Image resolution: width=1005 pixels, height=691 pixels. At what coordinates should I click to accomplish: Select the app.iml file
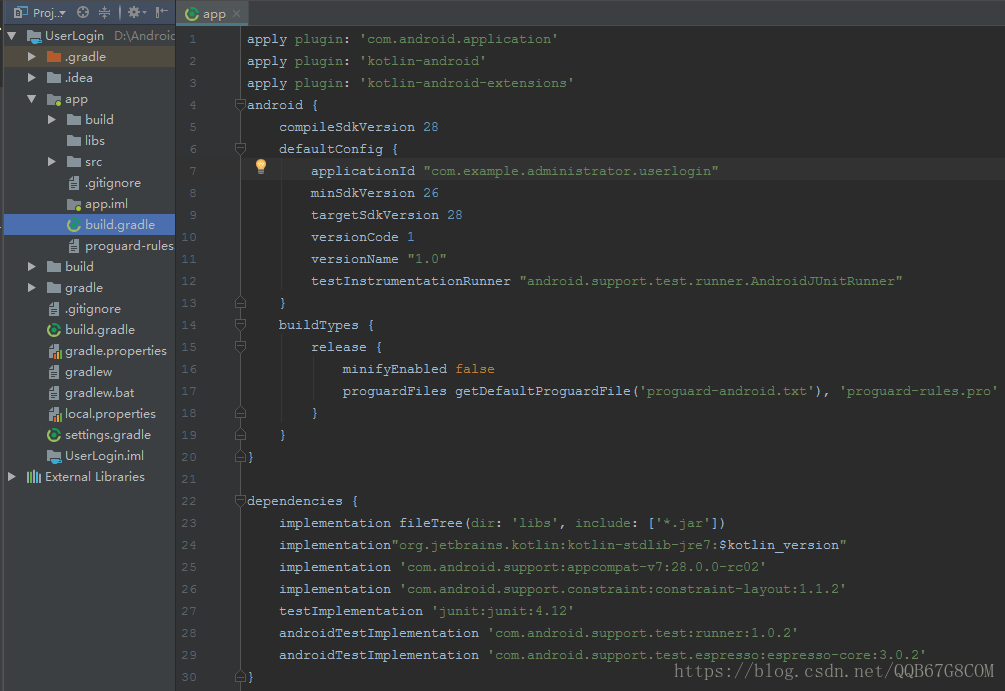(x=106, y=204)
